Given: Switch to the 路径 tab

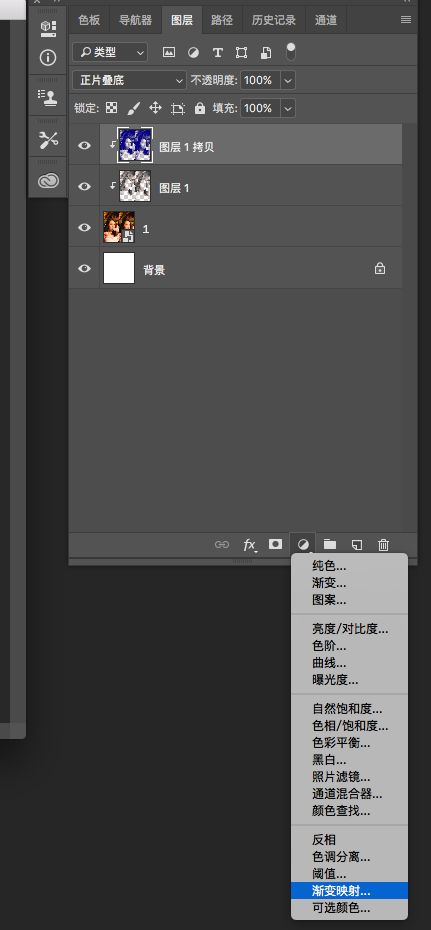Looking at the screenshot, I should [x=222, y=20].
